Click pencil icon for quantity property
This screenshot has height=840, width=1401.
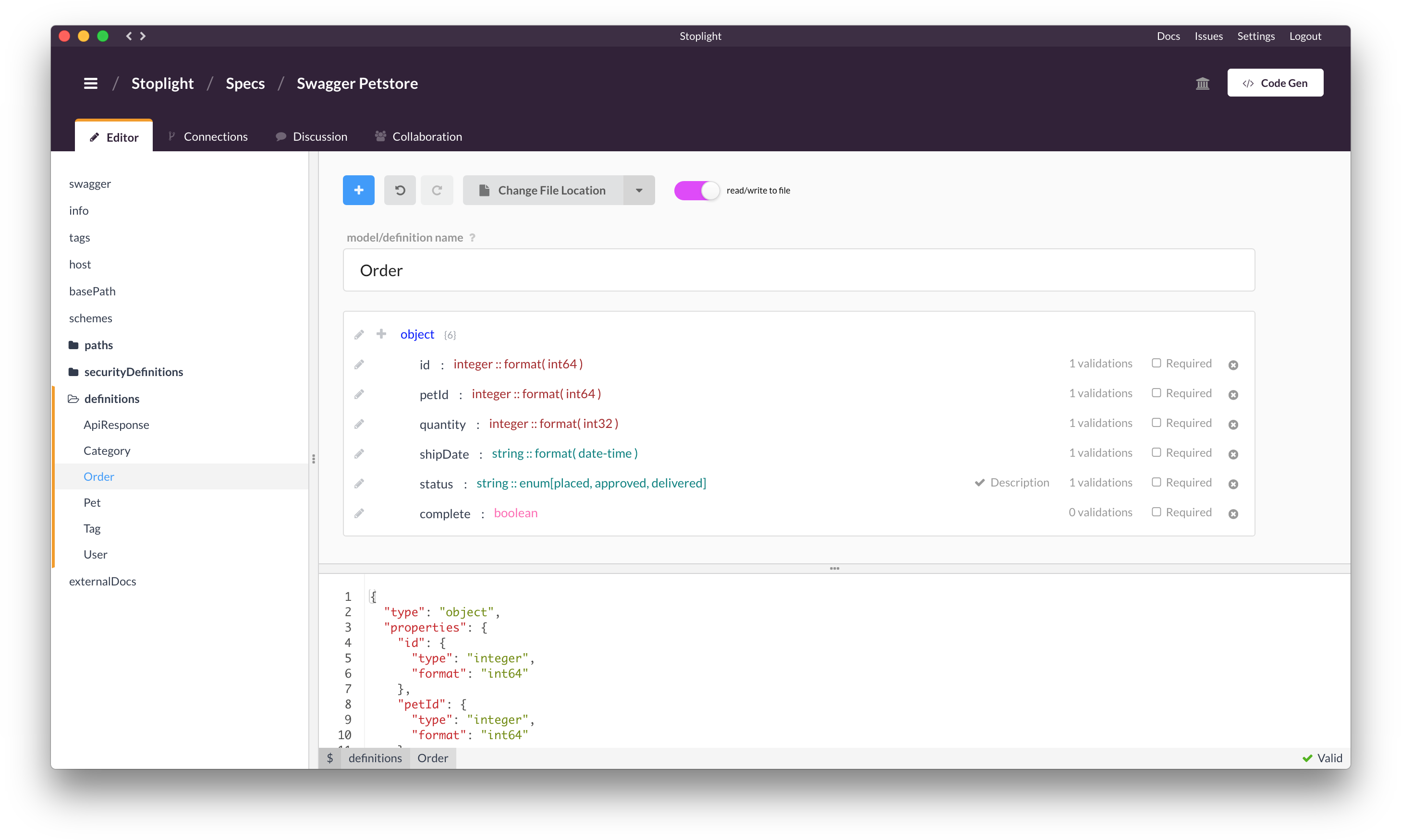[359, 424]
